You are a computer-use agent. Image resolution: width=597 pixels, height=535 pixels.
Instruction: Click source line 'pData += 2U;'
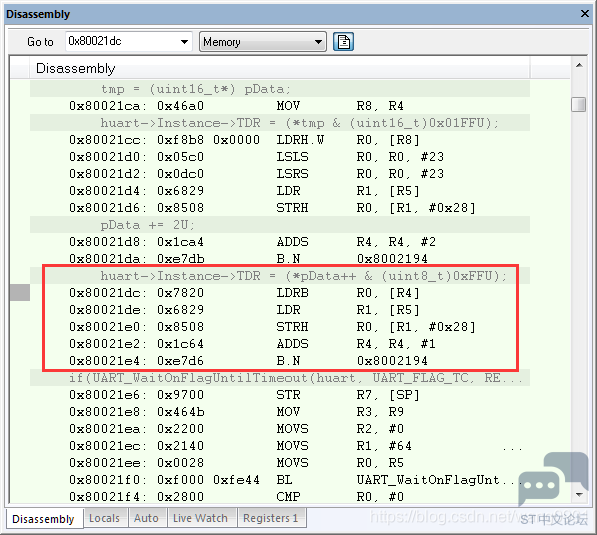[280, 225]
